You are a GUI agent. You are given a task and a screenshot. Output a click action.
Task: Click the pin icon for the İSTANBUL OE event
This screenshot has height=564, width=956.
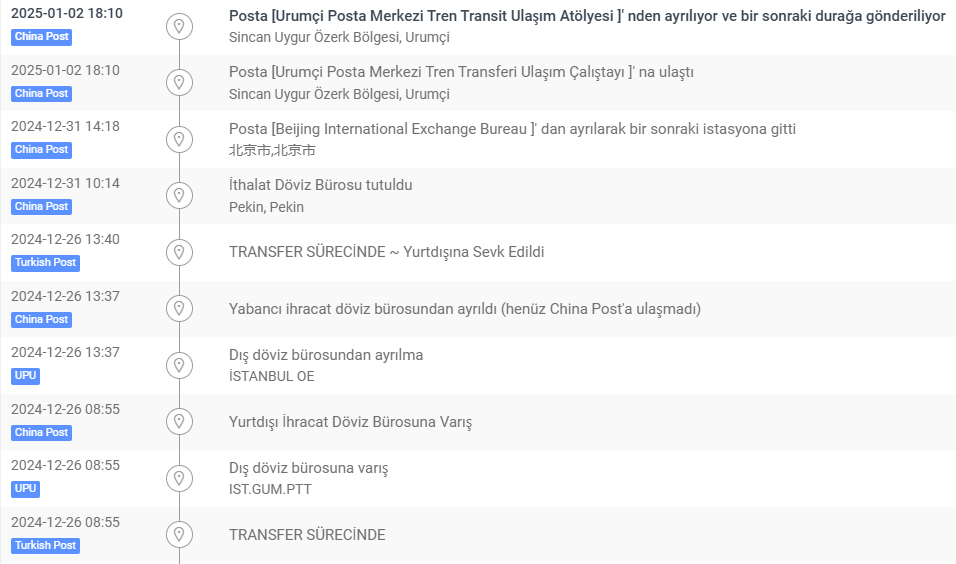pos(179,365)
